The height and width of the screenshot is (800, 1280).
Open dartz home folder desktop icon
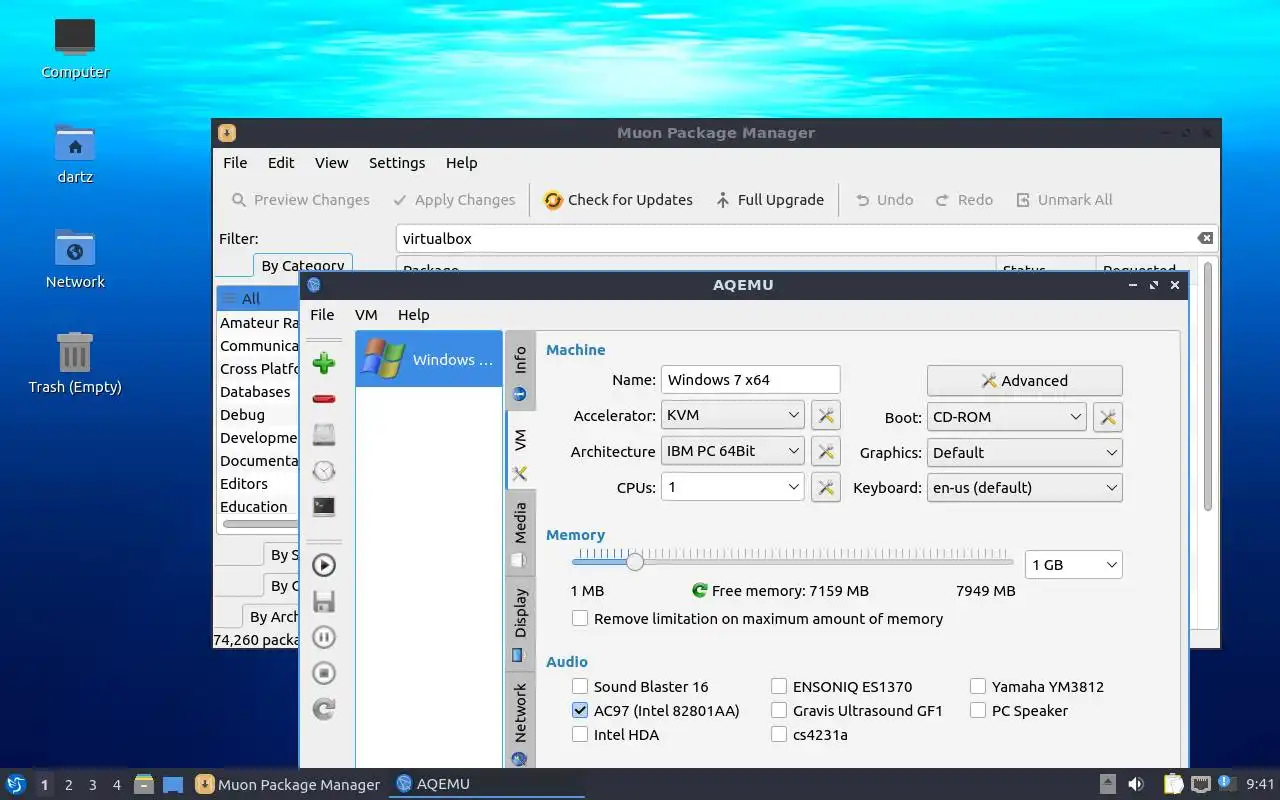click(x=75, y=153)
